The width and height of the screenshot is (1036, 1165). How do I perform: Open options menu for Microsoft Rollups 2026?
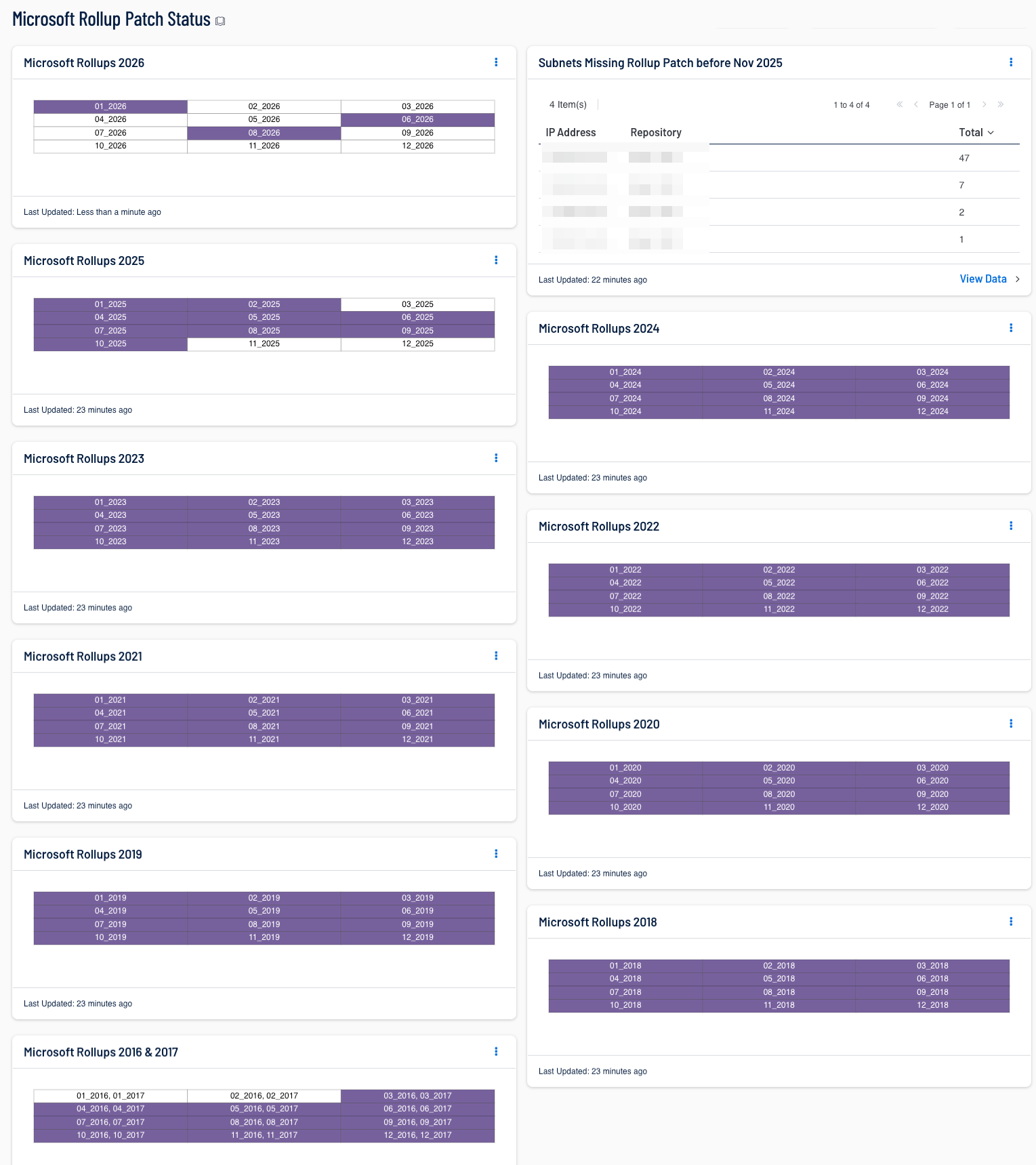496,62
